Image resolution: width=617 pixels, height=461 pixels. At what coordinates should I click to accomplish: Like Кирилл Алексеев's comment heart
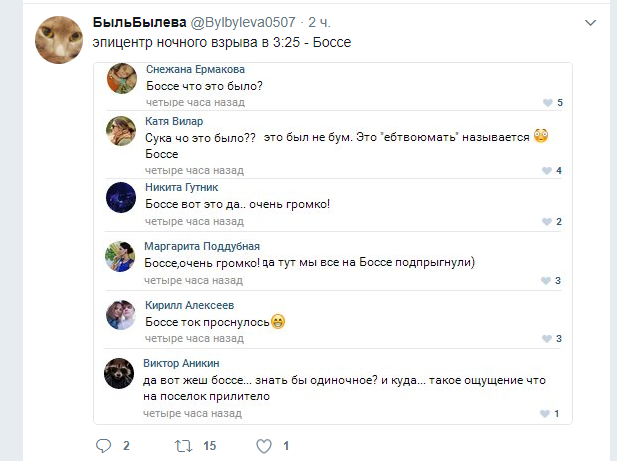(546, 339)
